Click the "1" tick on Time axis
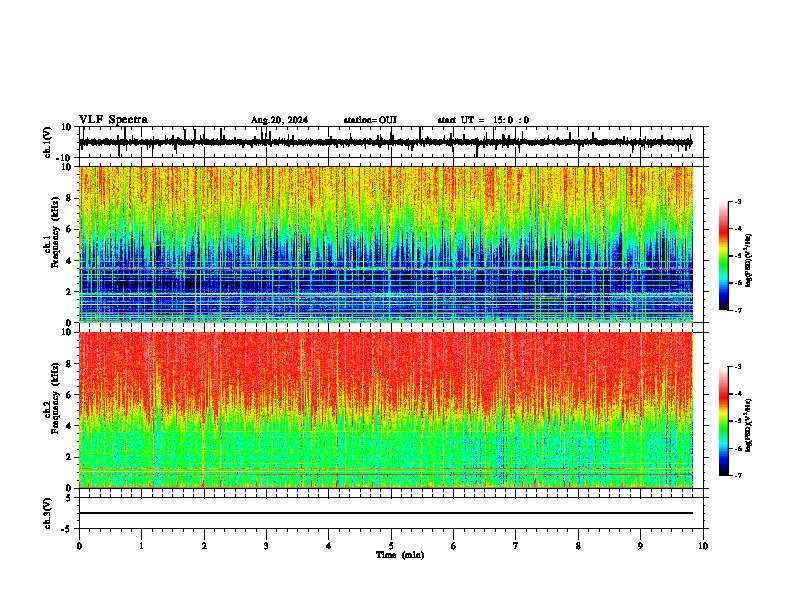792x612 pixels. click(141, 546)
